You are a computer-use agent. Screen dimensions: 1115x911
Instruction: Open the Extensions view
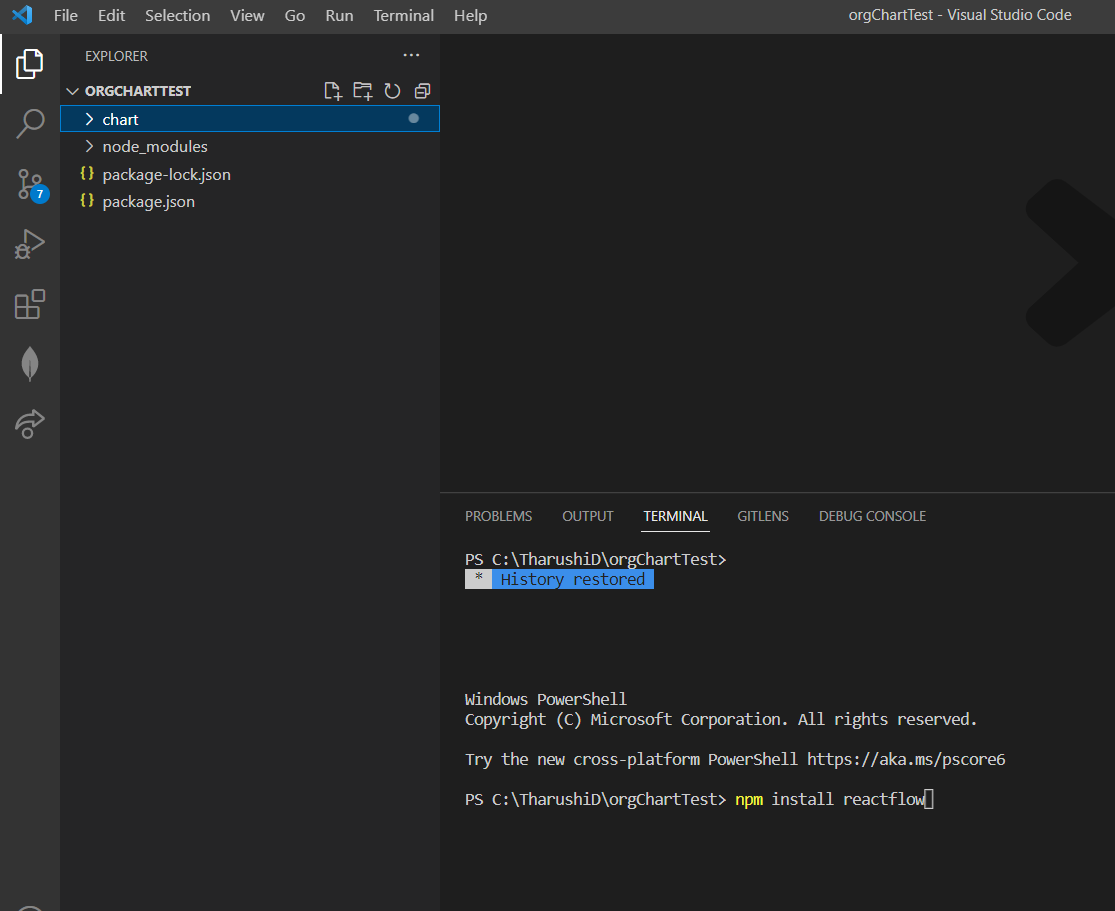click(x=30, y=304)
